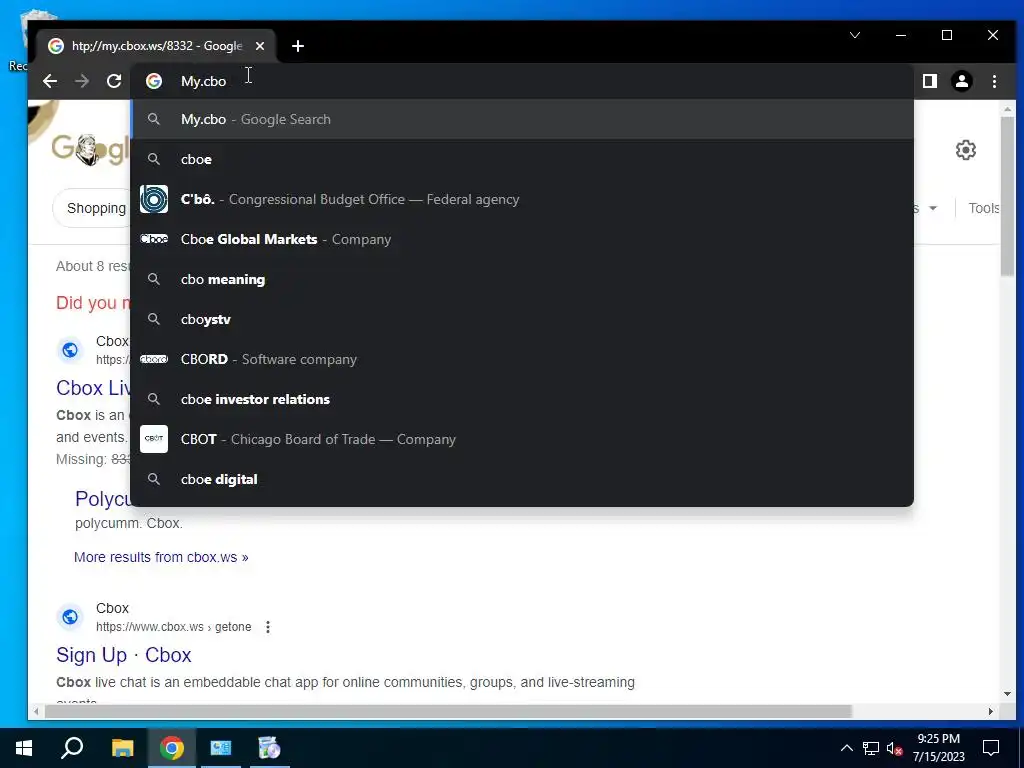The height and width of the screenshot is (768, 1024).
Task: Click the CBOT logo thumbnail
Action: pyautogui.click(x=154, y=439)
